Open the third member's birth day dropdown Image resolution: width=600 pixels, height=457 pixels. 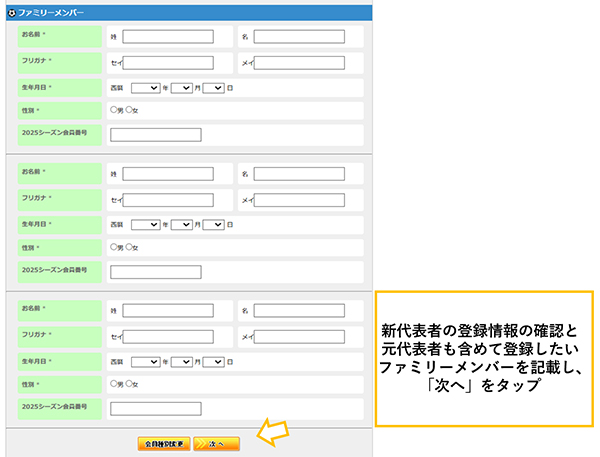tap(213, 360)
